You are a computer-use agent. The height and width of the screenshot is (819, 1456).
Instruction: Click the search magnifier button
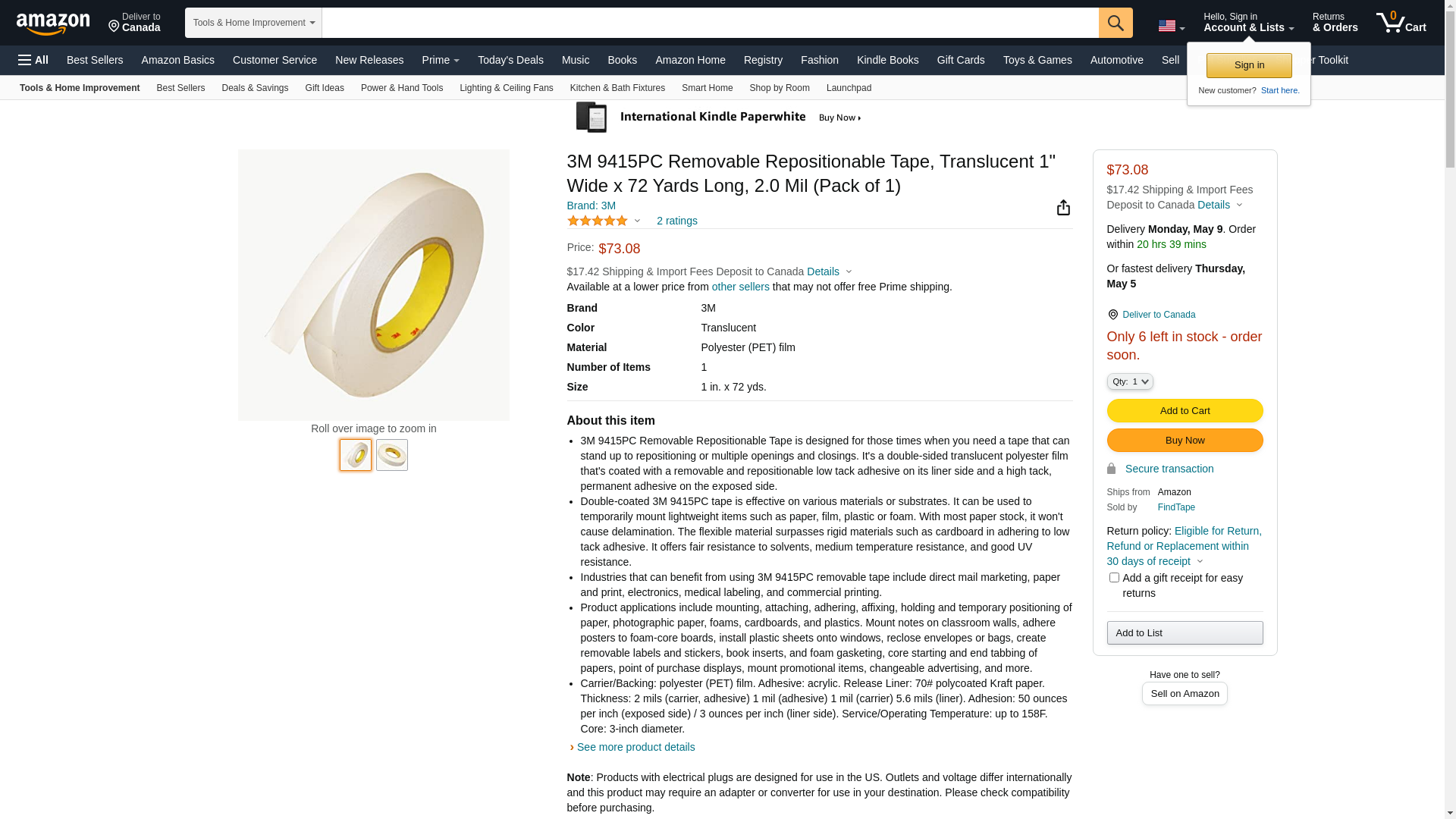click(1116, 23)
